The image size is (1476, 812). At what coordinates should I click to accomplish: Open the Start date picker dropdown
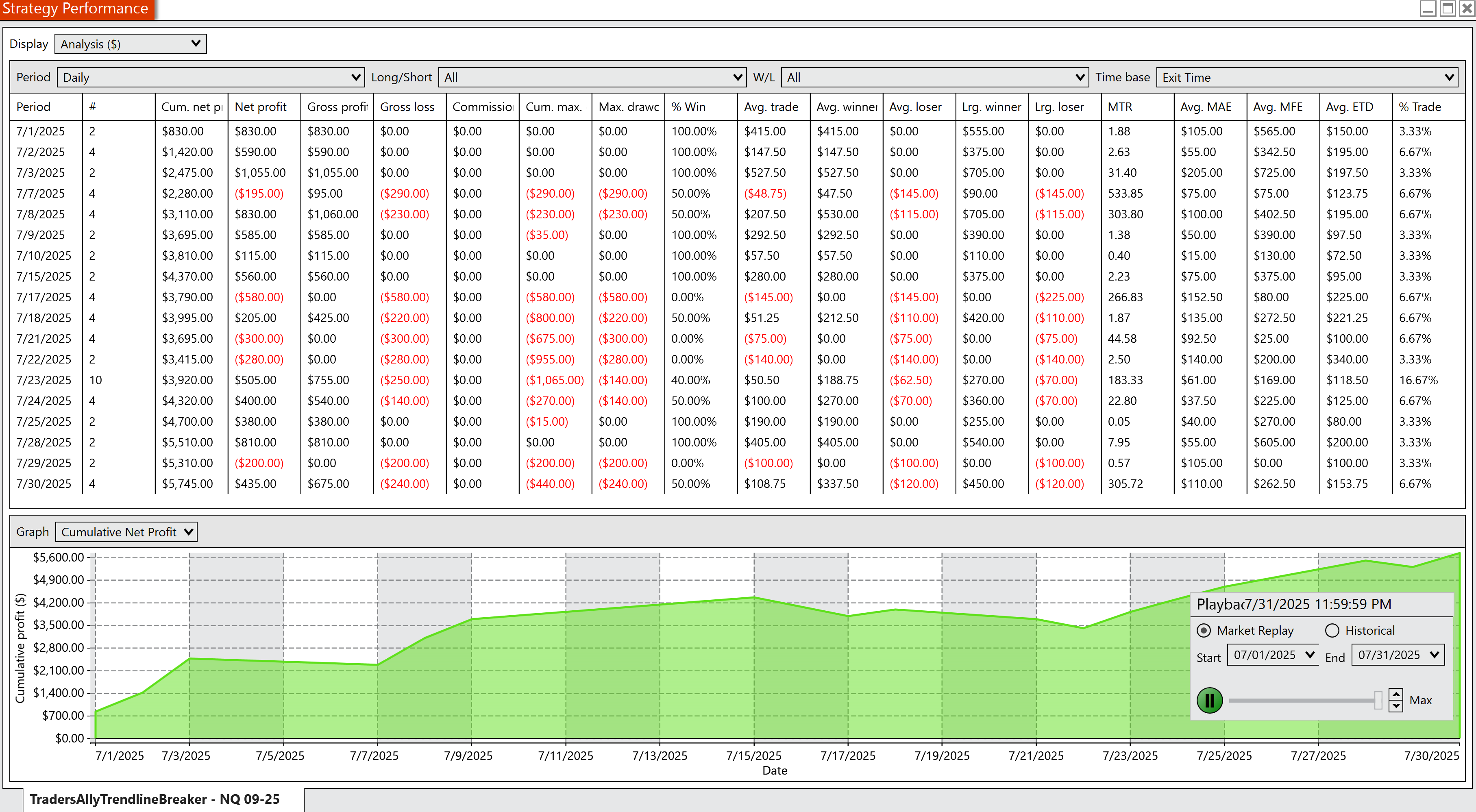(1309, 654)
